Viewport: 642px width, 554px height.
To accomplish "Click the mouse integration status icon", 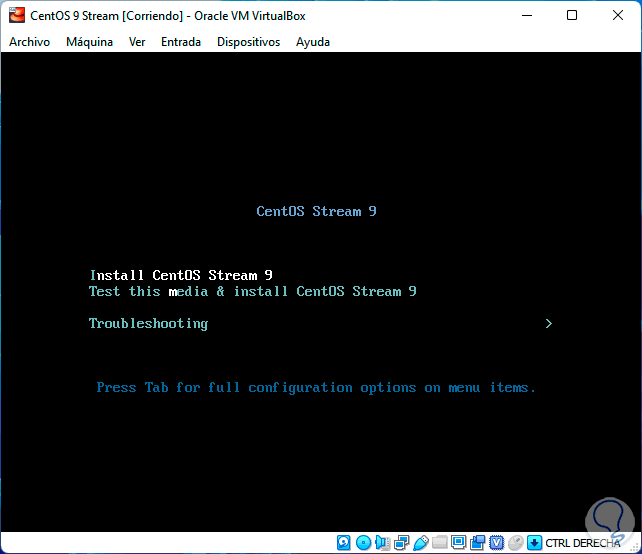I will click(515, 543).
